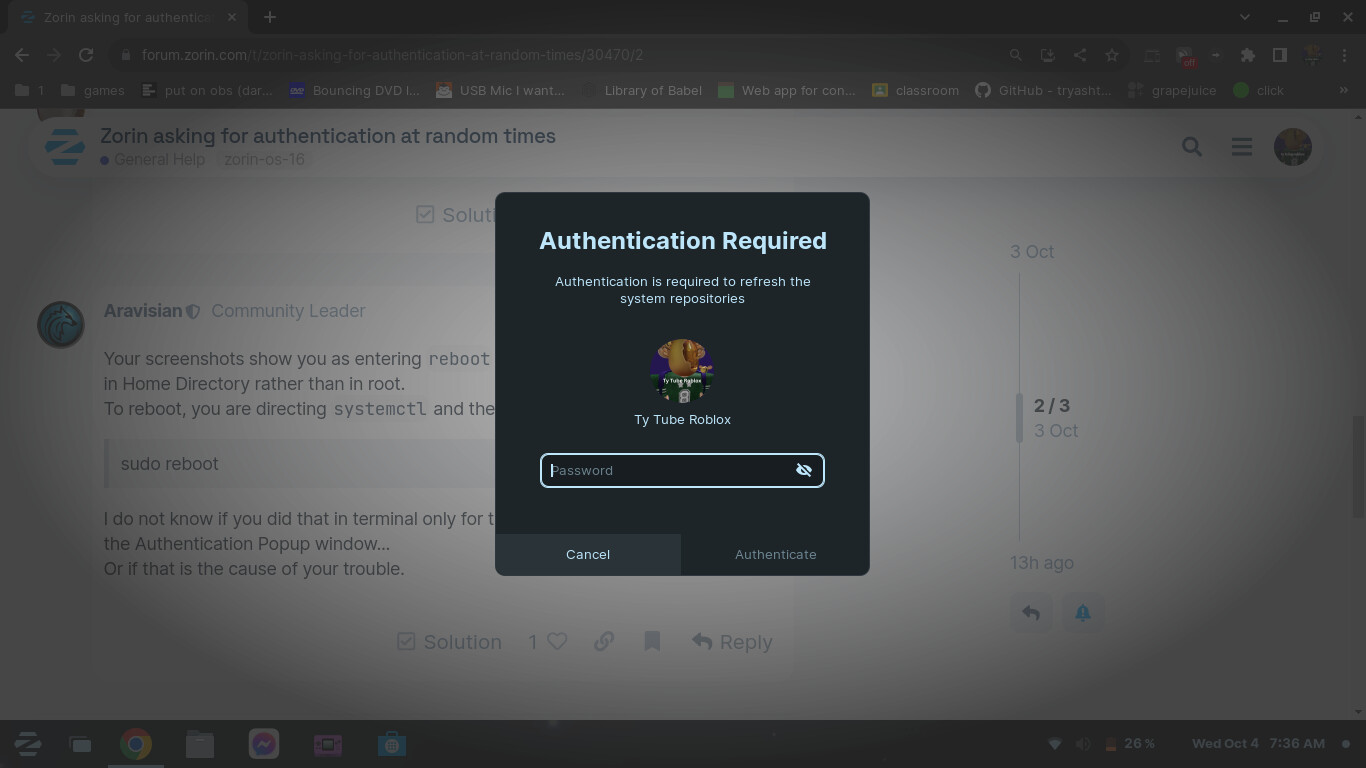
Task: Open the 'put on obs' bookmark
Action: click(207, 90)
